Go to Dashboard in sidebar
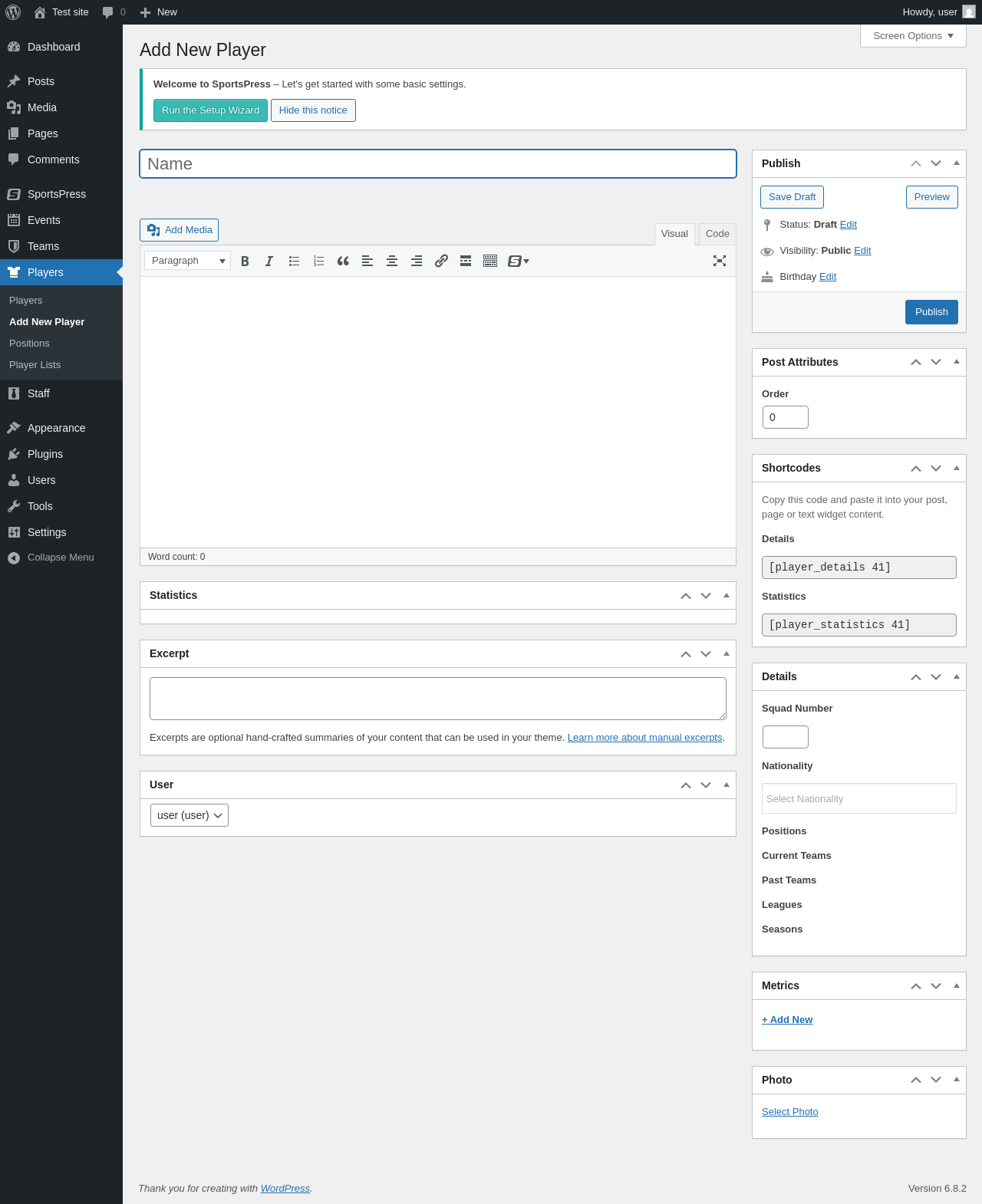The height and width of the screenshot is (1204, 982). [61, 47]
